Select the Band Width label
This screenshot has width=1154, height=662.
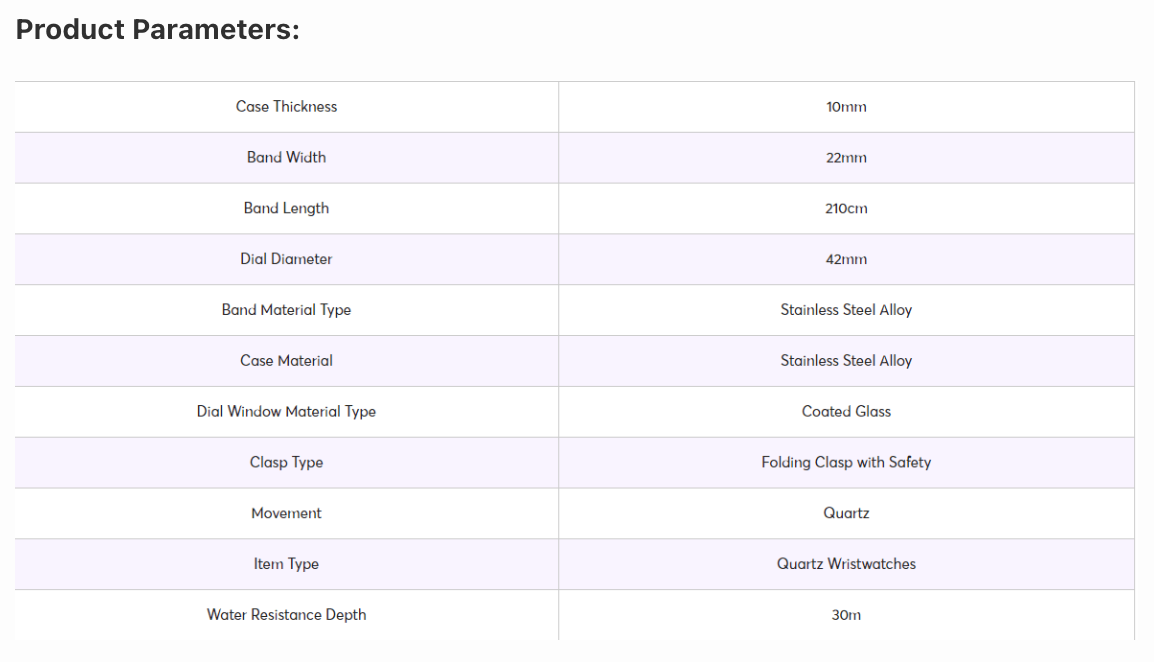pyautogui.click(x=286, y=158)
